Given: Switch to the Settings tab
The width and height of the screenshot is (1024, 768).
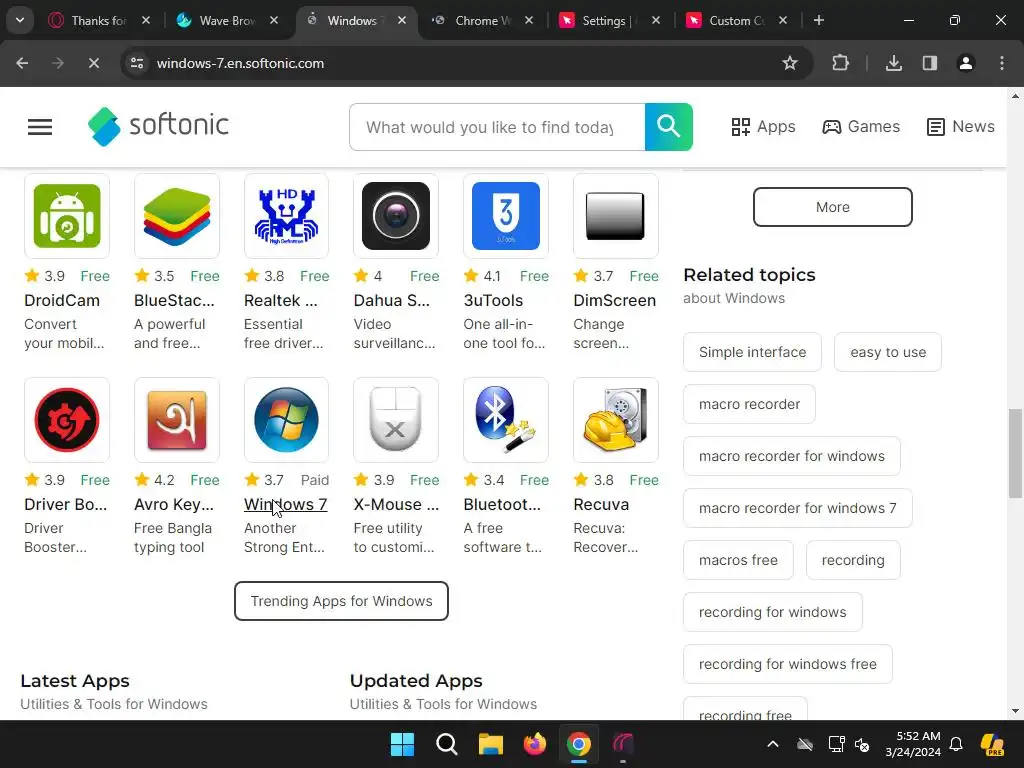Looking at the screenshot, I should coord(610,20).
